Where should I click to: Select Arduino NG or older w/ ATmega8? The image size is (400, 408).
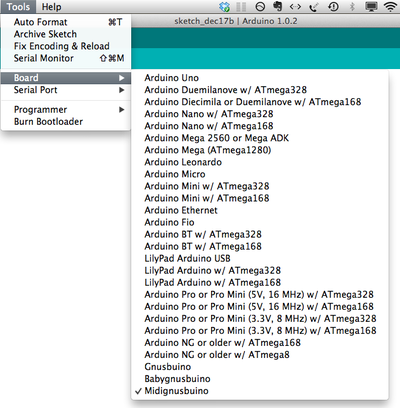(260, 354)
